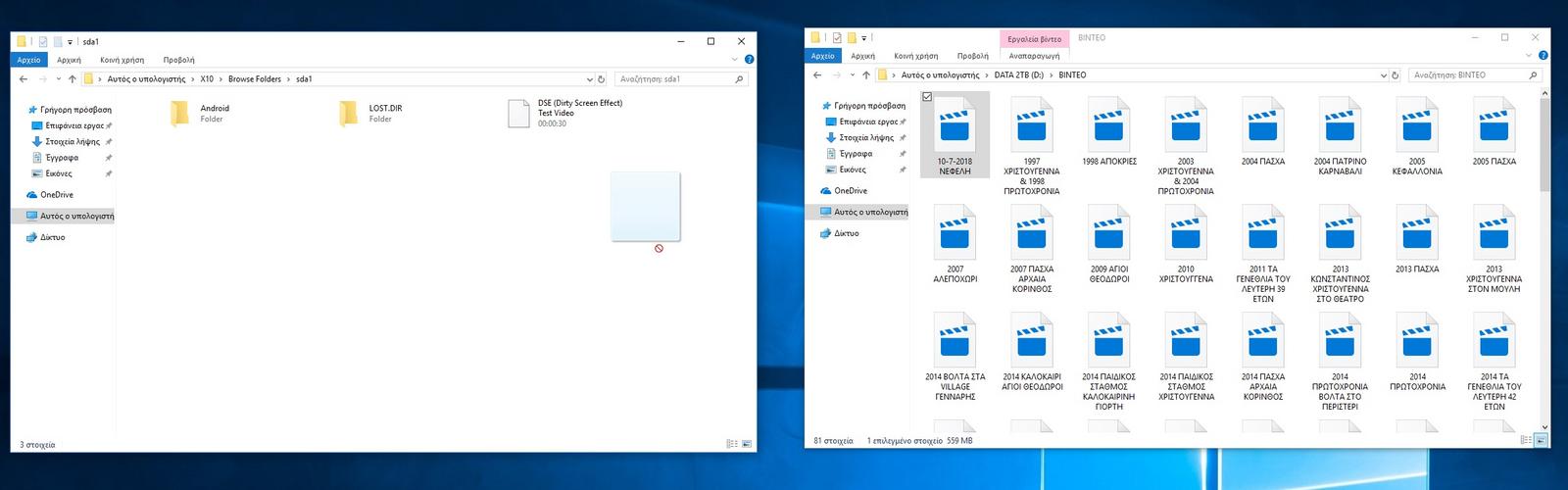Open address history dropdown in sda1 window
This screenshot has width=1568, height=490.
pos(590,78)
